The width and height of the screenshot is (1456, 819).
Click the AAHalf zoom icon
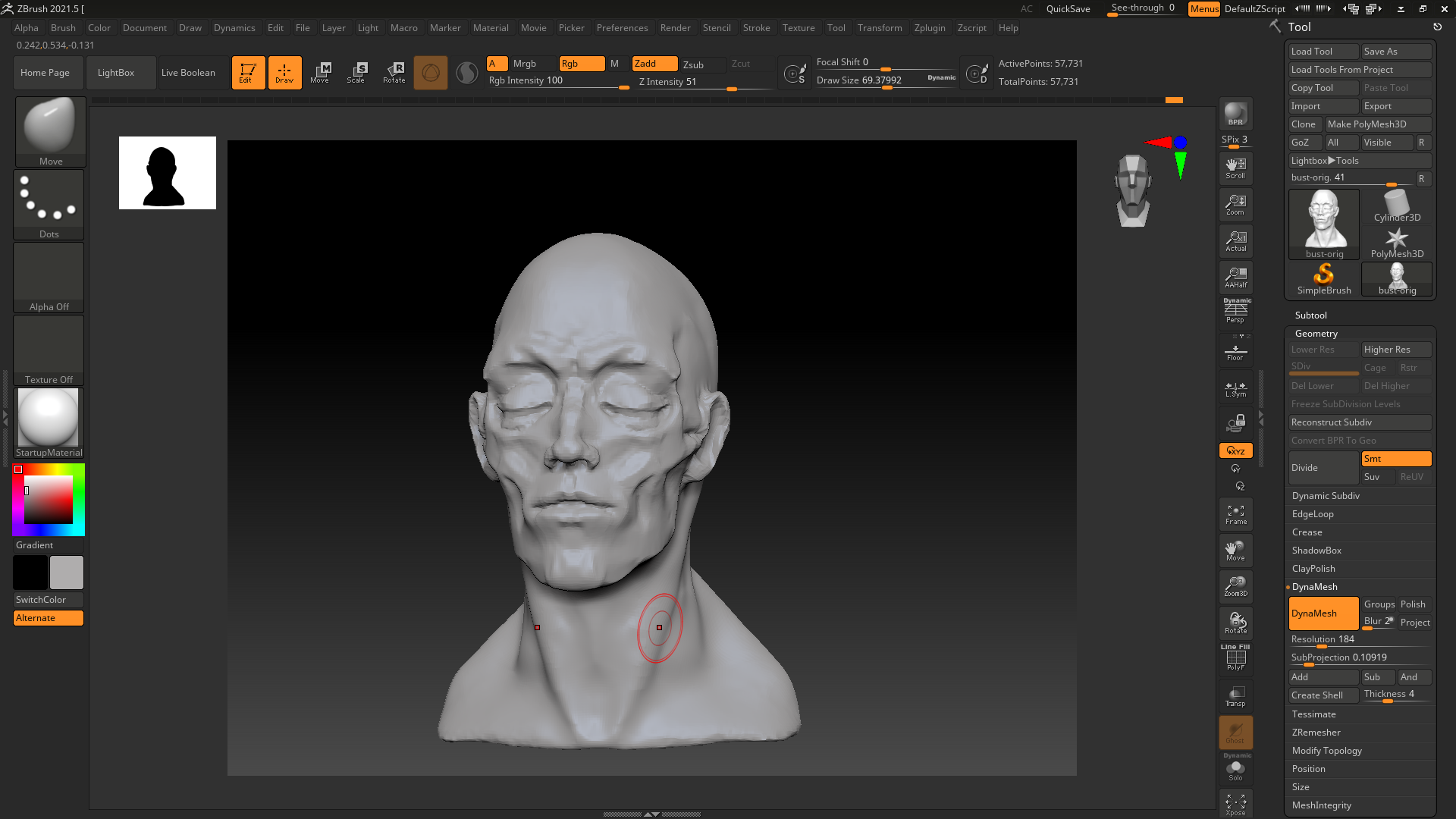1235,277
